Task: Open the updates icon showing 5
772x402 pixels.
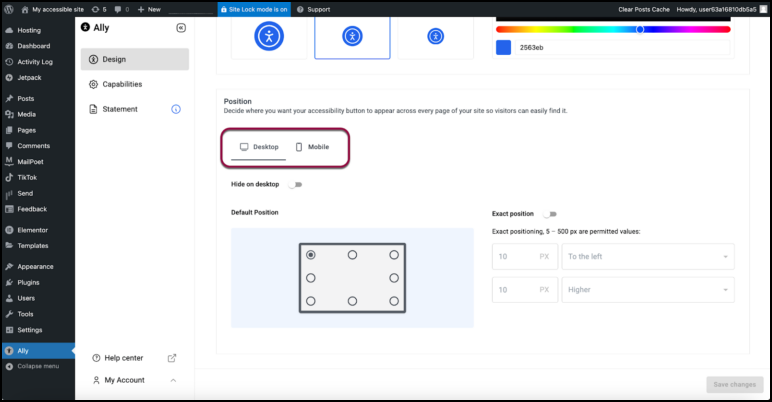Action: pos(99,9)
